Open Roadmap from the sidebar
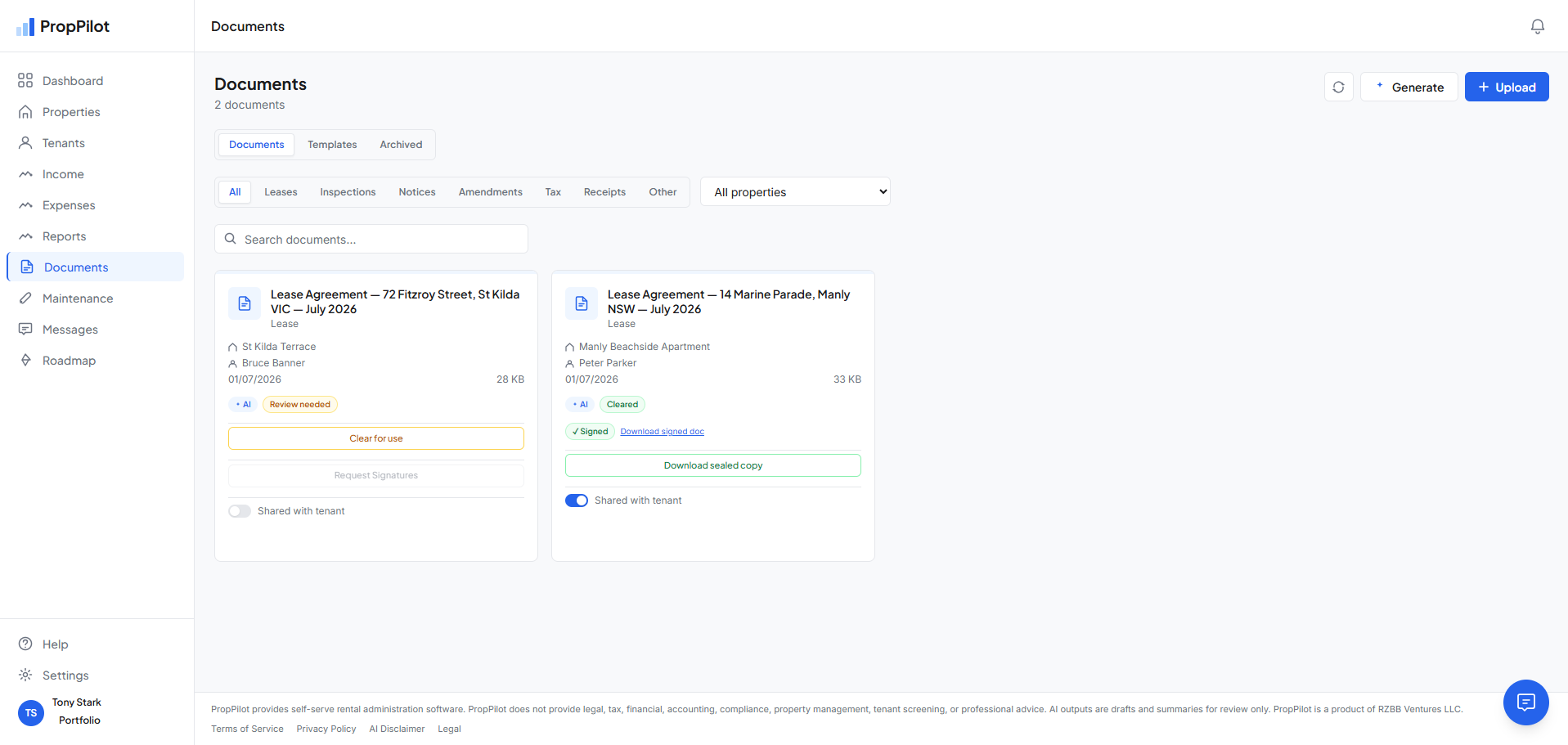 tap(69, 361)
